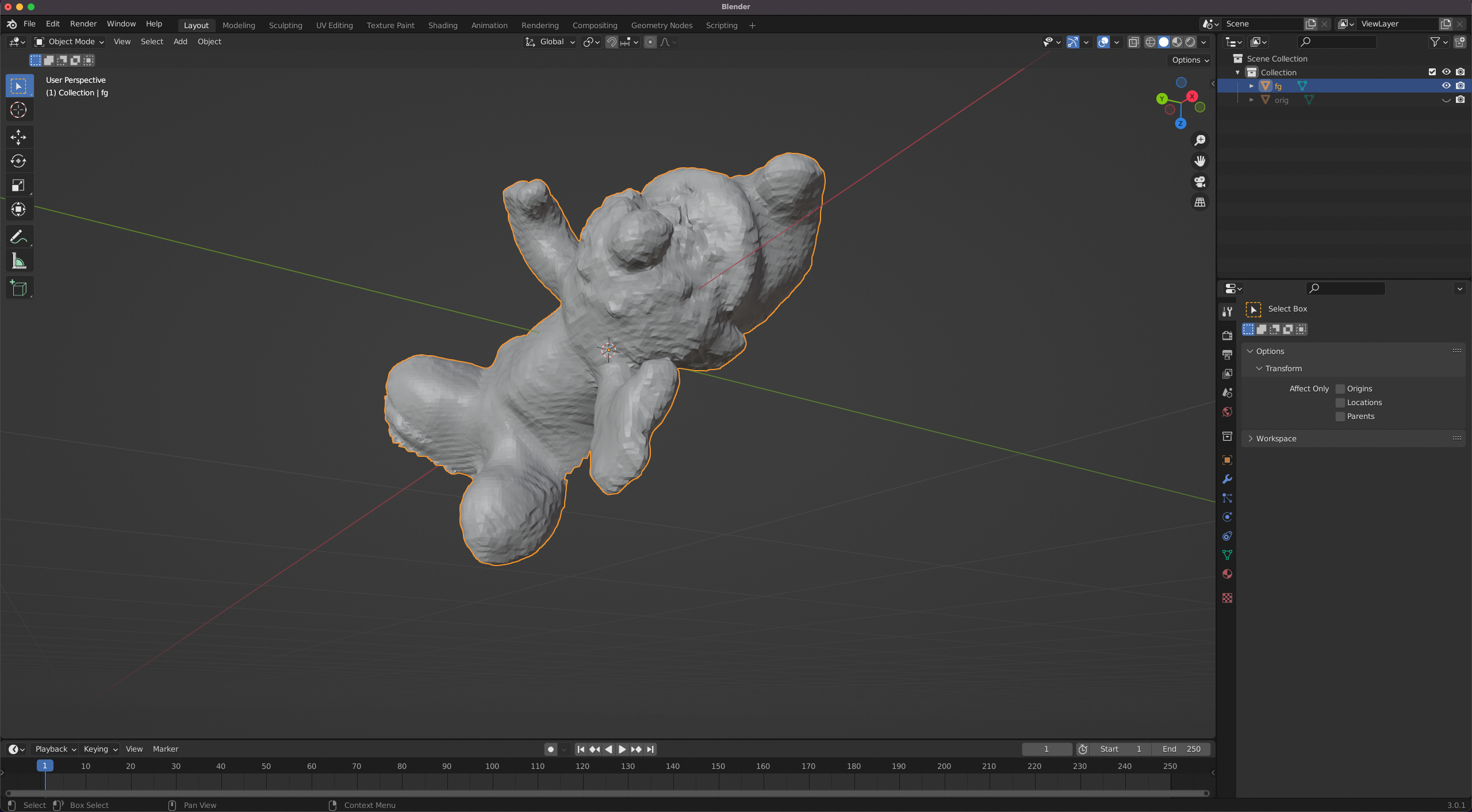
Task: Toggle the camera view icon
Action: point(1200,182)
